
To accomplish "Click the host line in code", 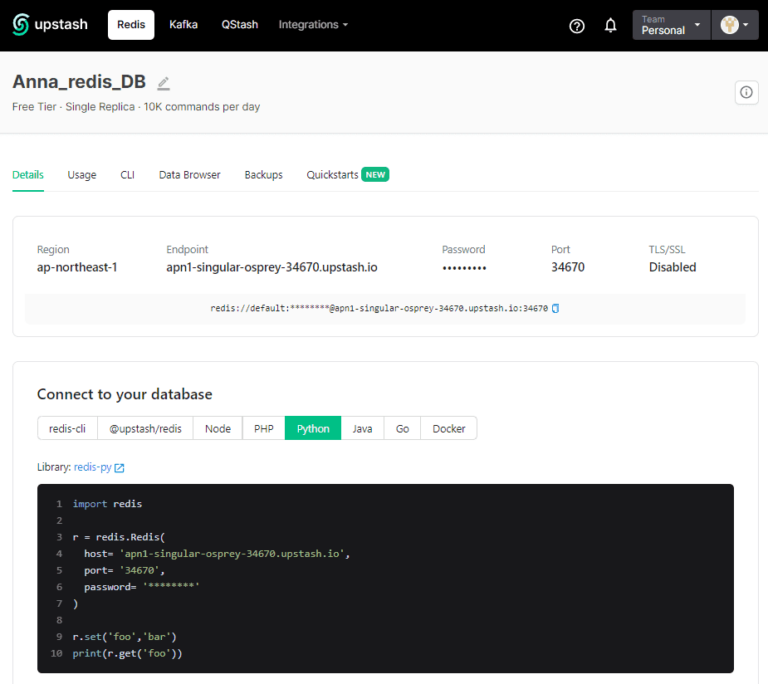I will coord(217,554).
